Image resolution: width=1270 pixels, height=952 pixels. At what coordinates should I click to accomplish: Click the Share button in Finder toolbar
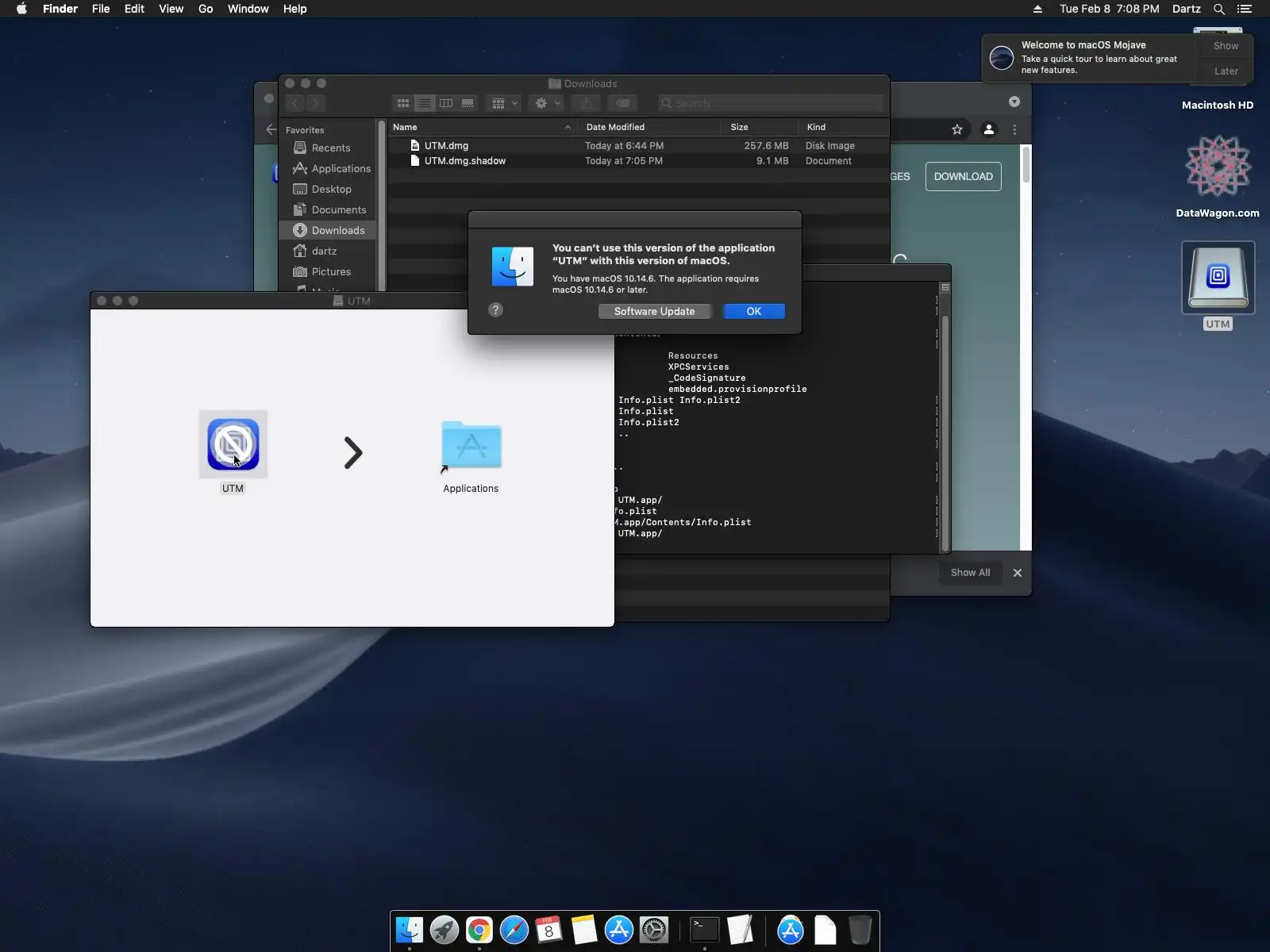coord(586,103)
